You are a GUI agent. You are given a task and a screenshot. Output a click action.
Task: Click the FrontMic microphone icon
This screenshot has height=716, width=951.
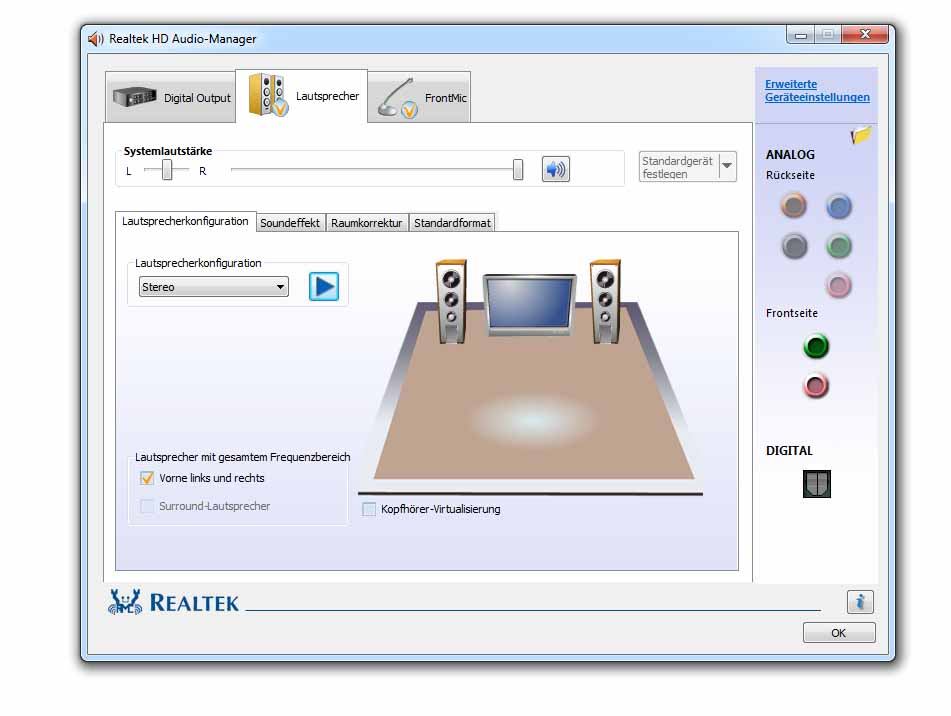click(x=397, y=98)
